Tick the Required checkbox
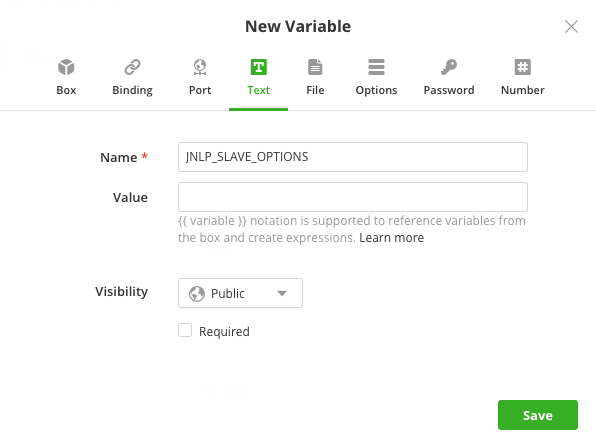596x448 pixels. pyautogui.click(x=185, y=330)
